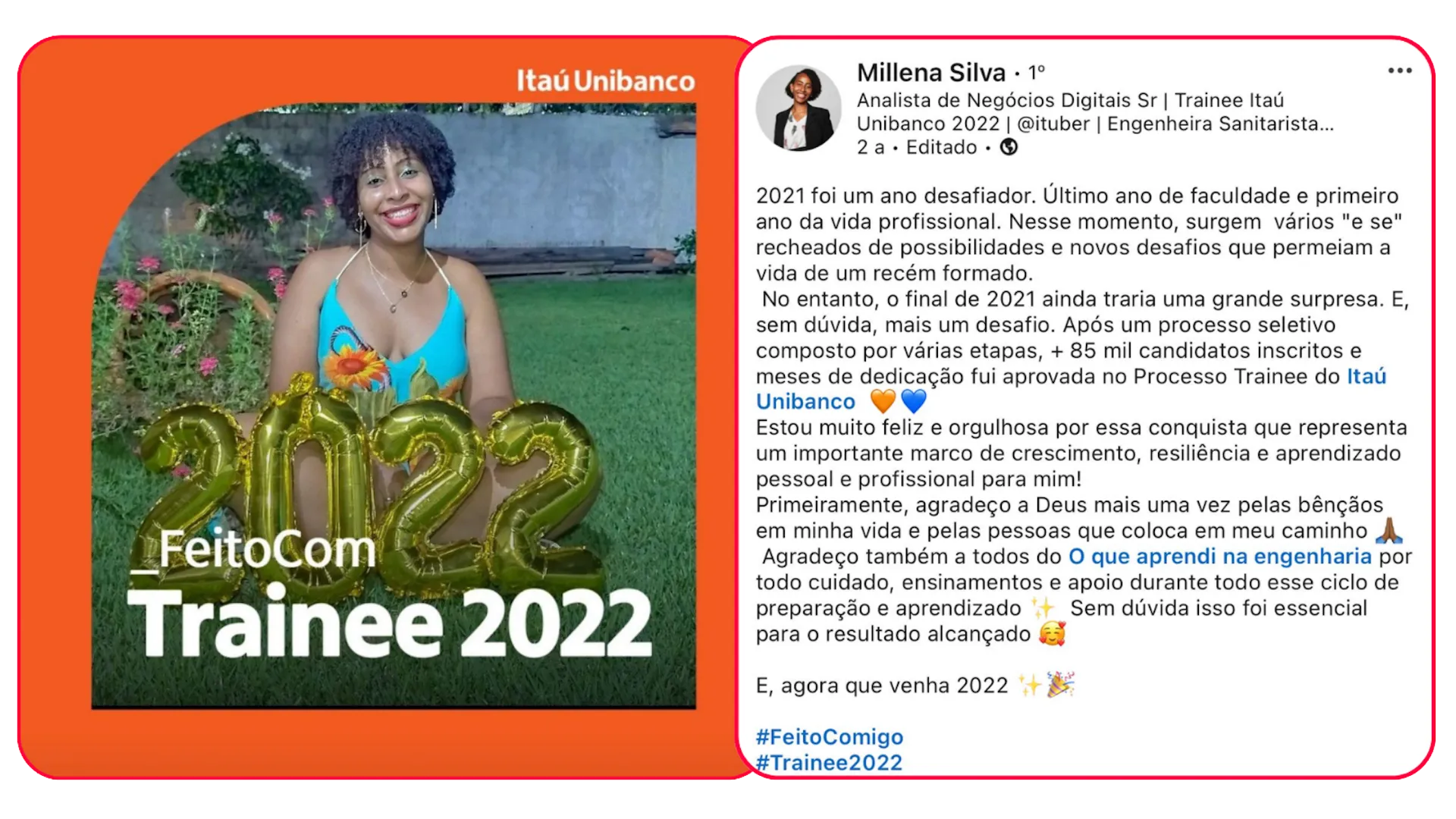Open the Trainee 2022 post image
Screen dimensions: 1456x819
(x=394, y=406)
